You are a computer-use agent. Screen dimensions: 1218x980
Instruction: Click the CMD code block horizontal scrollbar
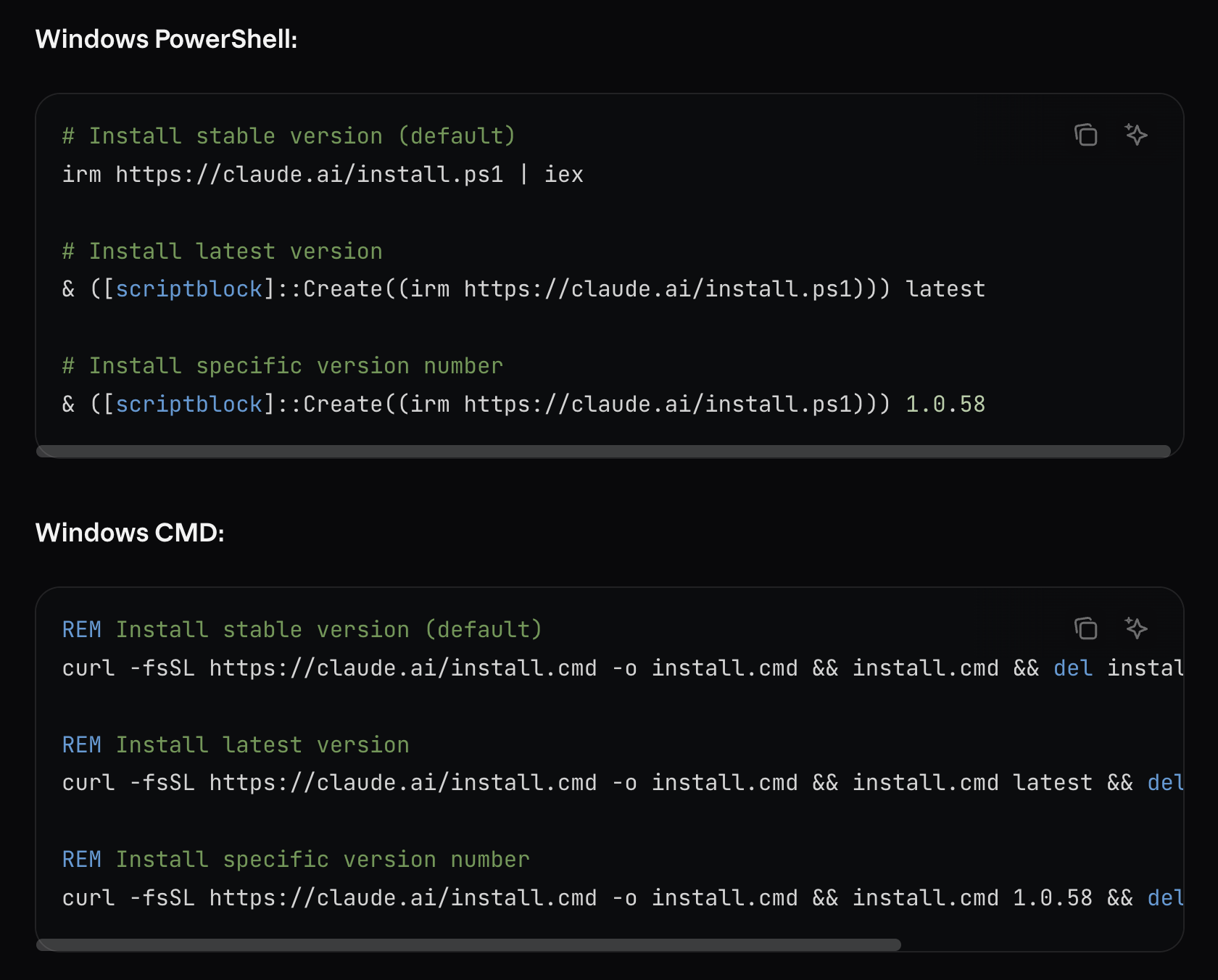point(468,945)
